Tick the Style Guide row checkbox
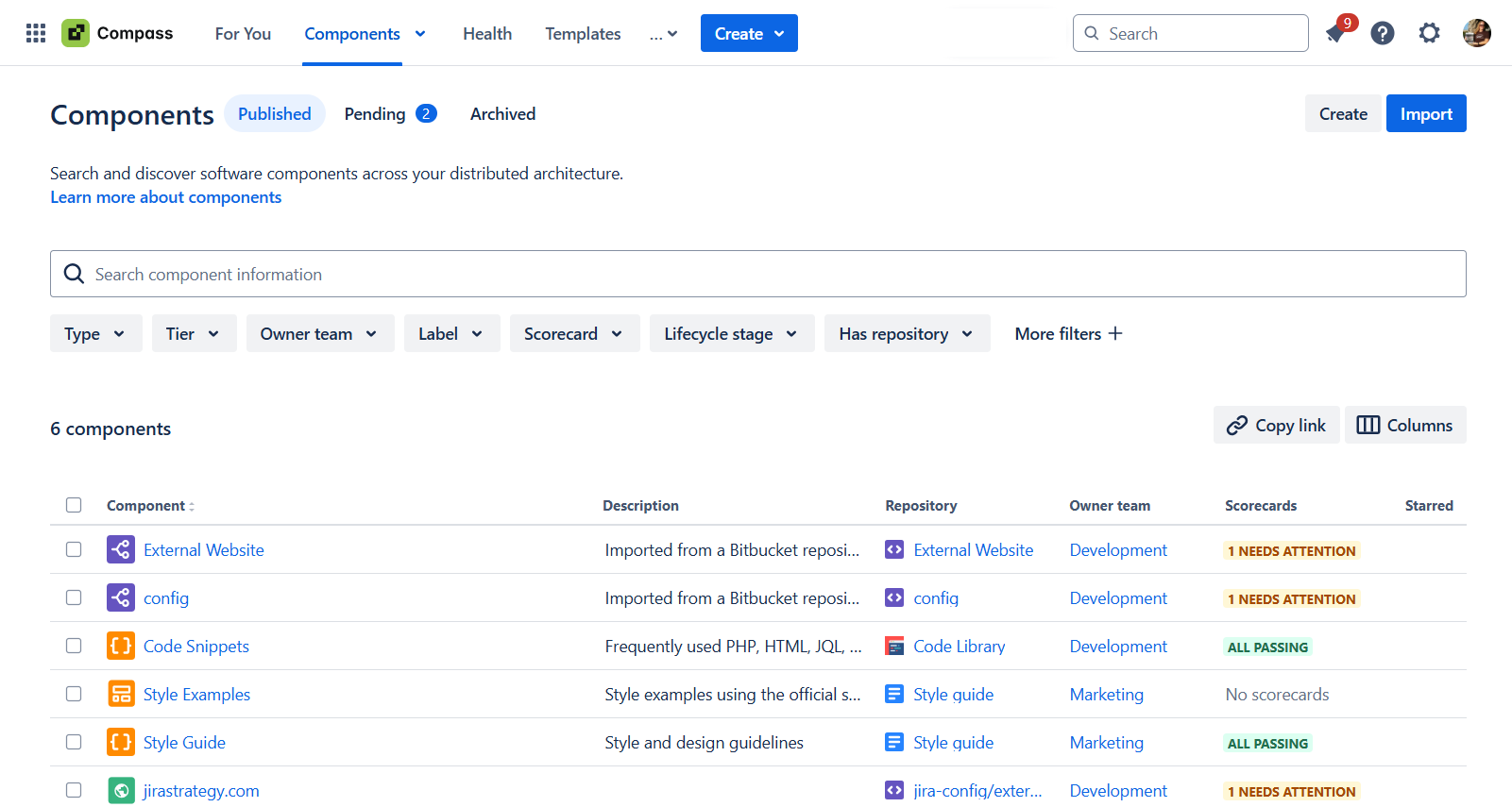This screenshot has height=807, width=1512. click(x=74, y=742)
